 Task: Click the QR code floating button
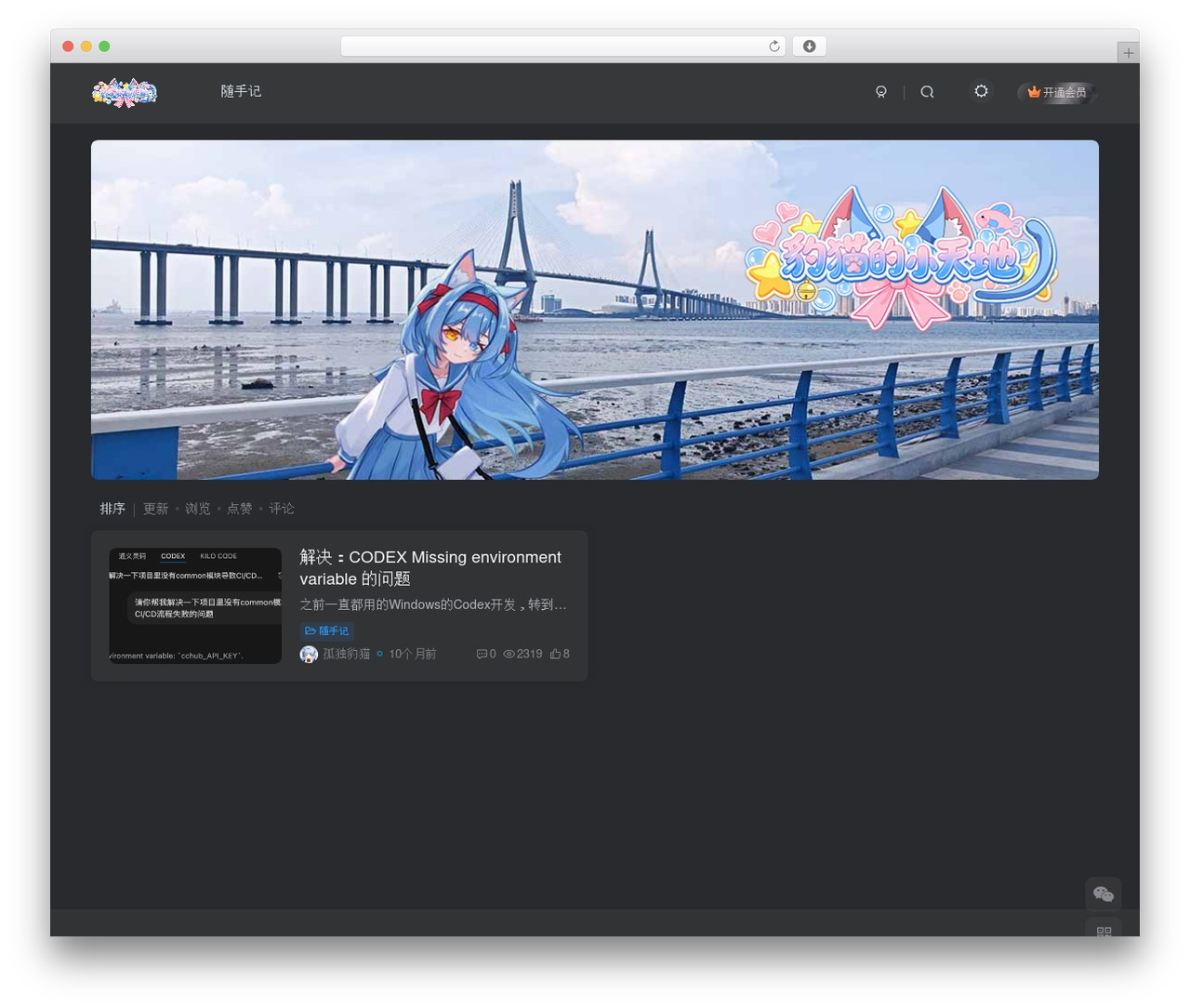(1104, 929)
